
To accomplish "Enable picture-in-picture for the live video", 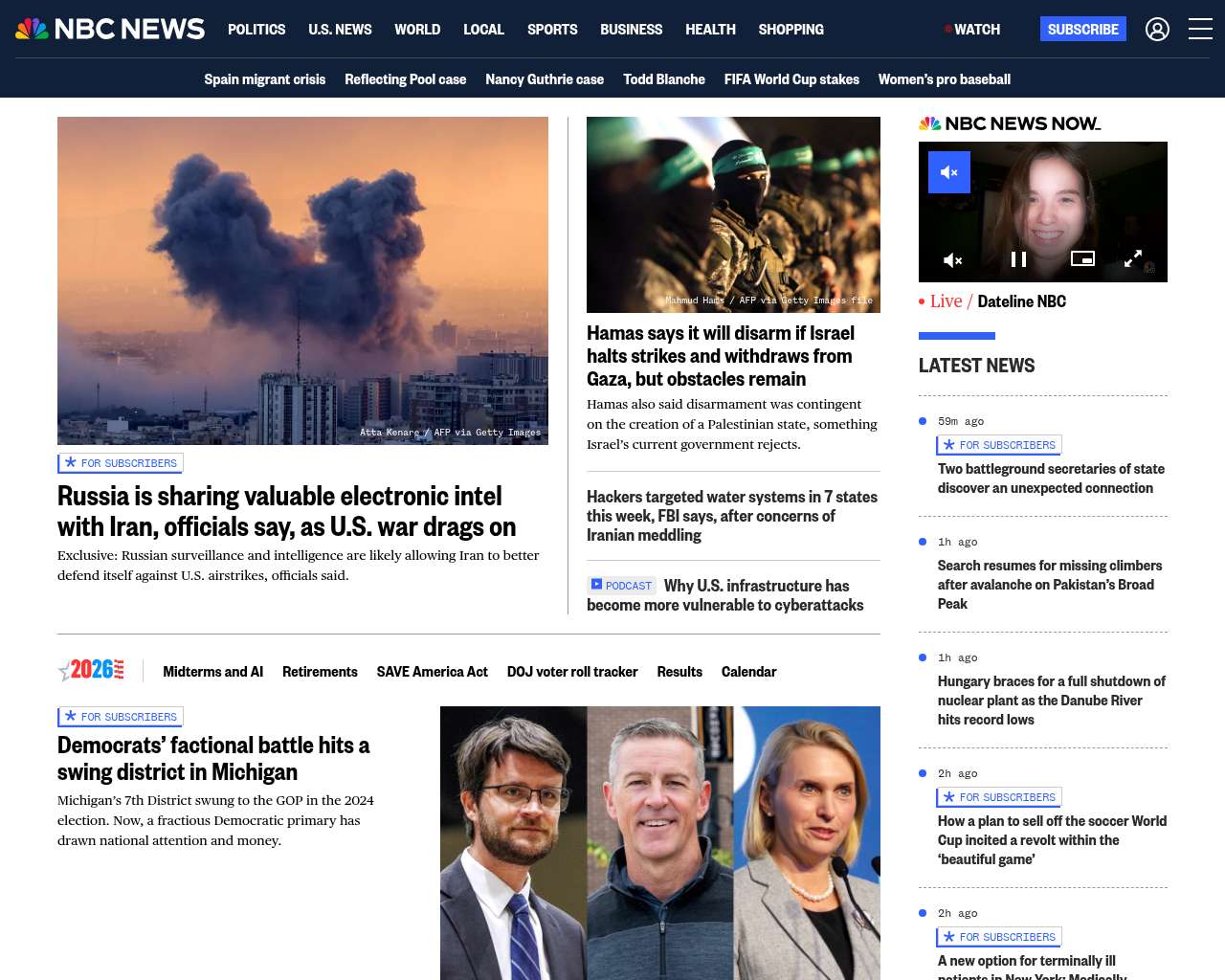I will pyautogui.click(x=1082, y=258).
